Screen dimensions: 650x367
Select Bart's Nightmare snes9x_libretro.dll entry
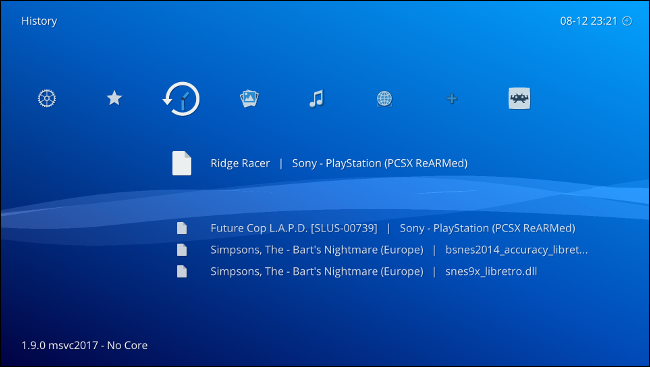coord(357,271)
